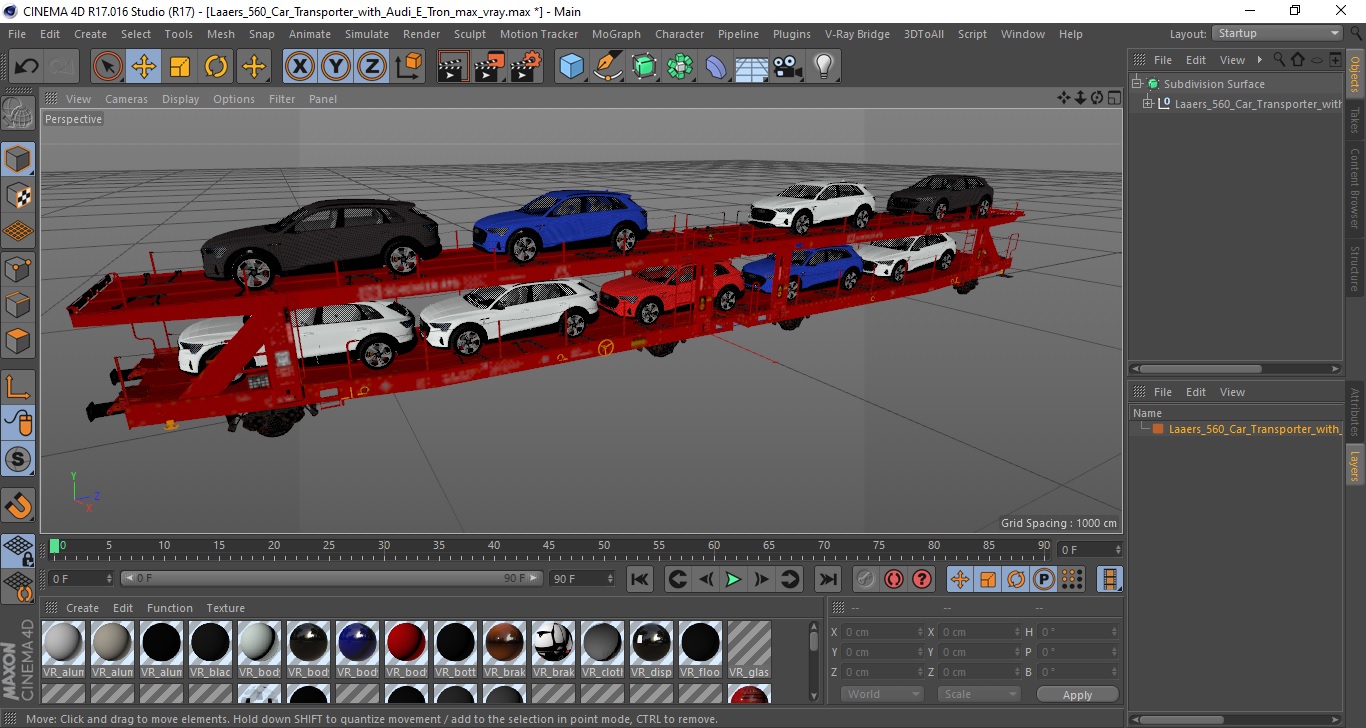Click frame 45 on timeline ruler

[549, 546]
